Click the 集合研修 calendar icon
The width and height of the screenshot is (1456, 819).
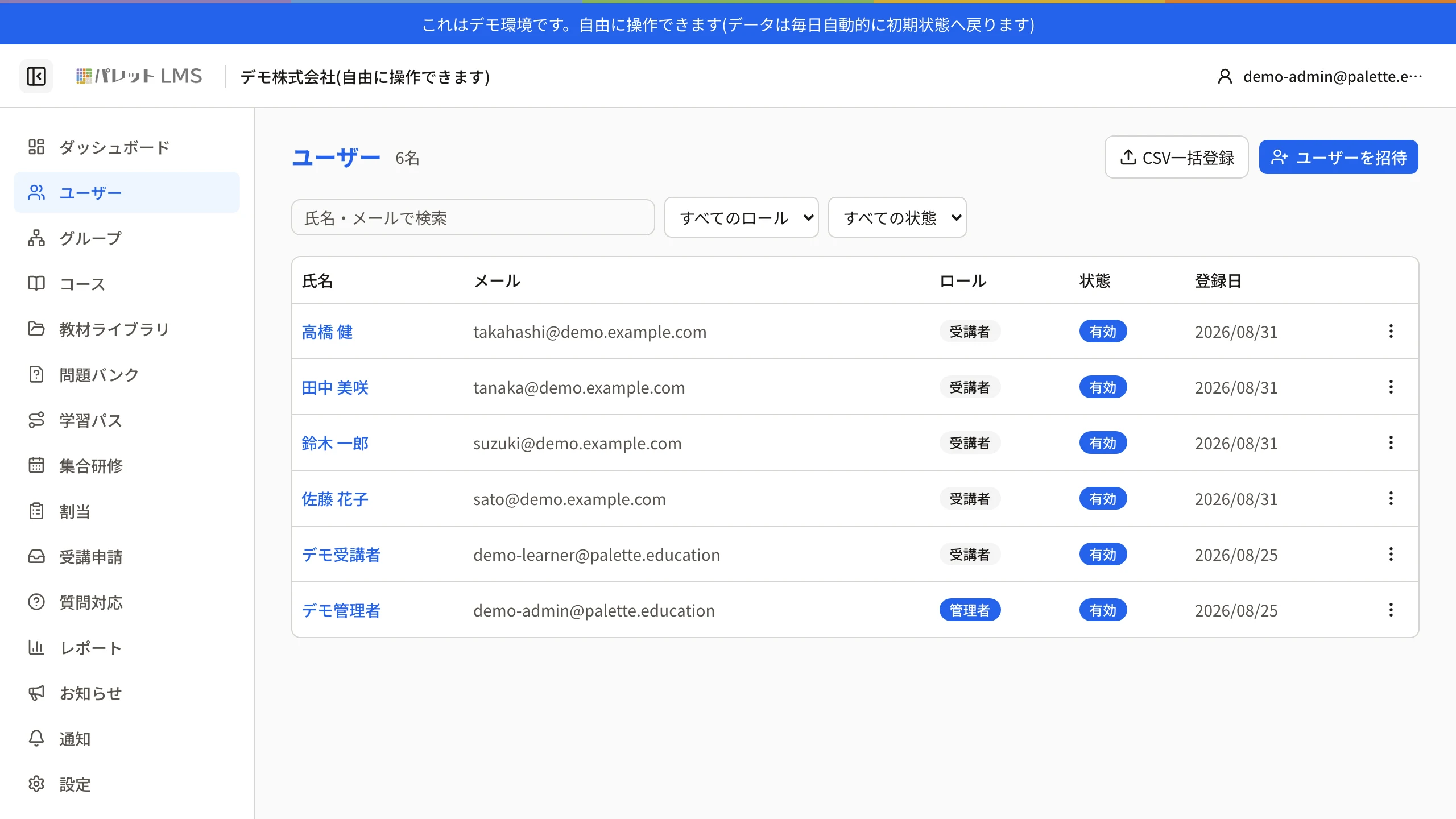point(36,465)
